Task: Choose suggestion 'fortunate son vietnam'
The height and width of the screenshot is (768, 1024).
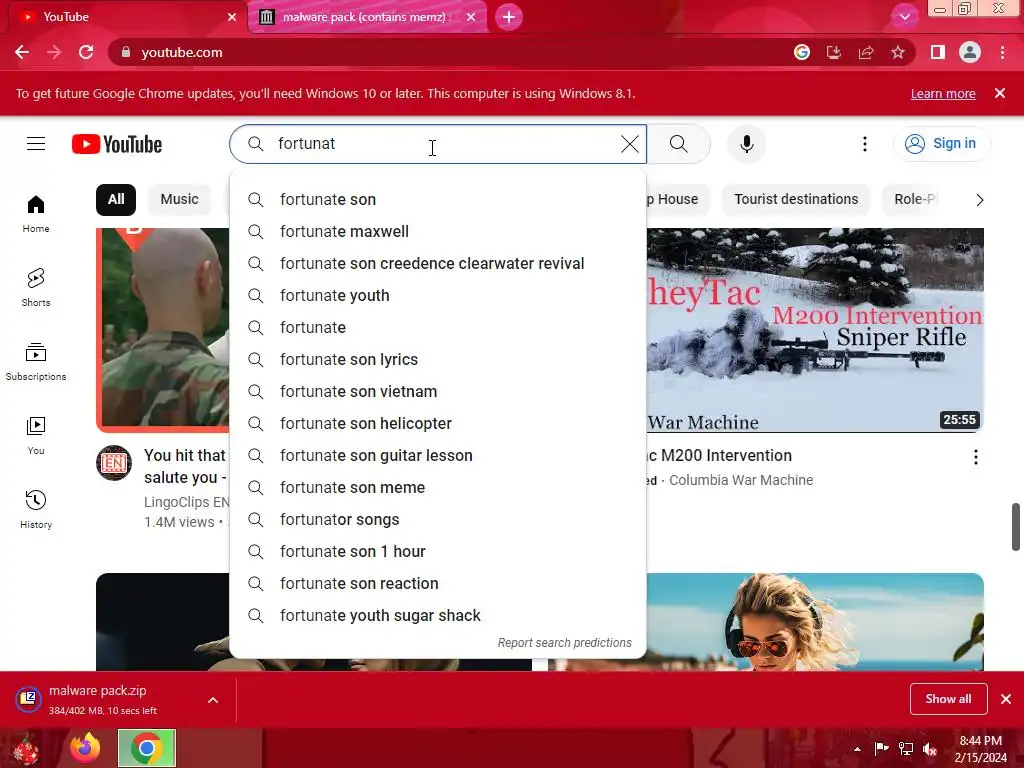Action: click(438, 391)
